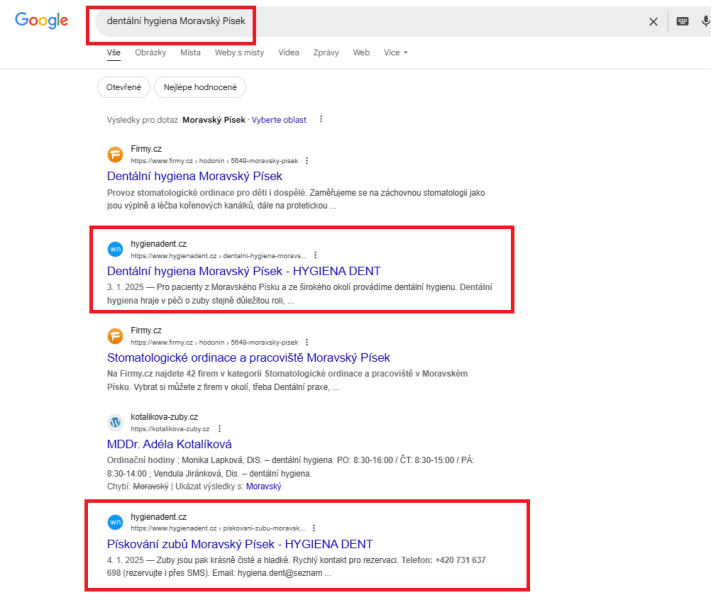
Task: Start voice search with microphone icon
Action: [706, 21]
